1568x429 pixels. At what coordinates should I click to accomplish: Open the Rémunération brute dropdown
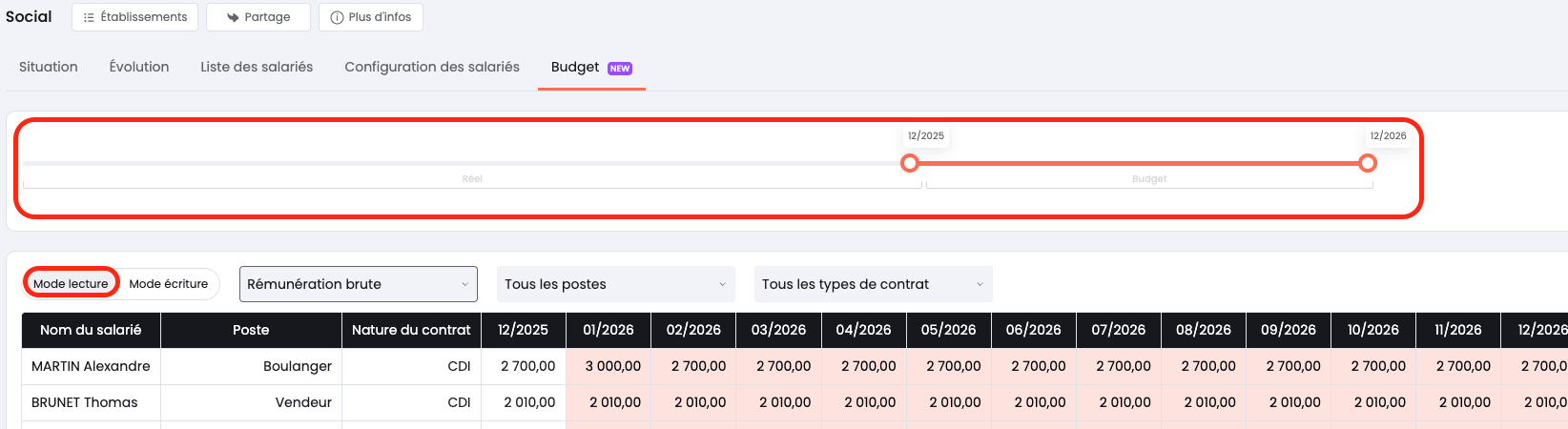(358, 284)
